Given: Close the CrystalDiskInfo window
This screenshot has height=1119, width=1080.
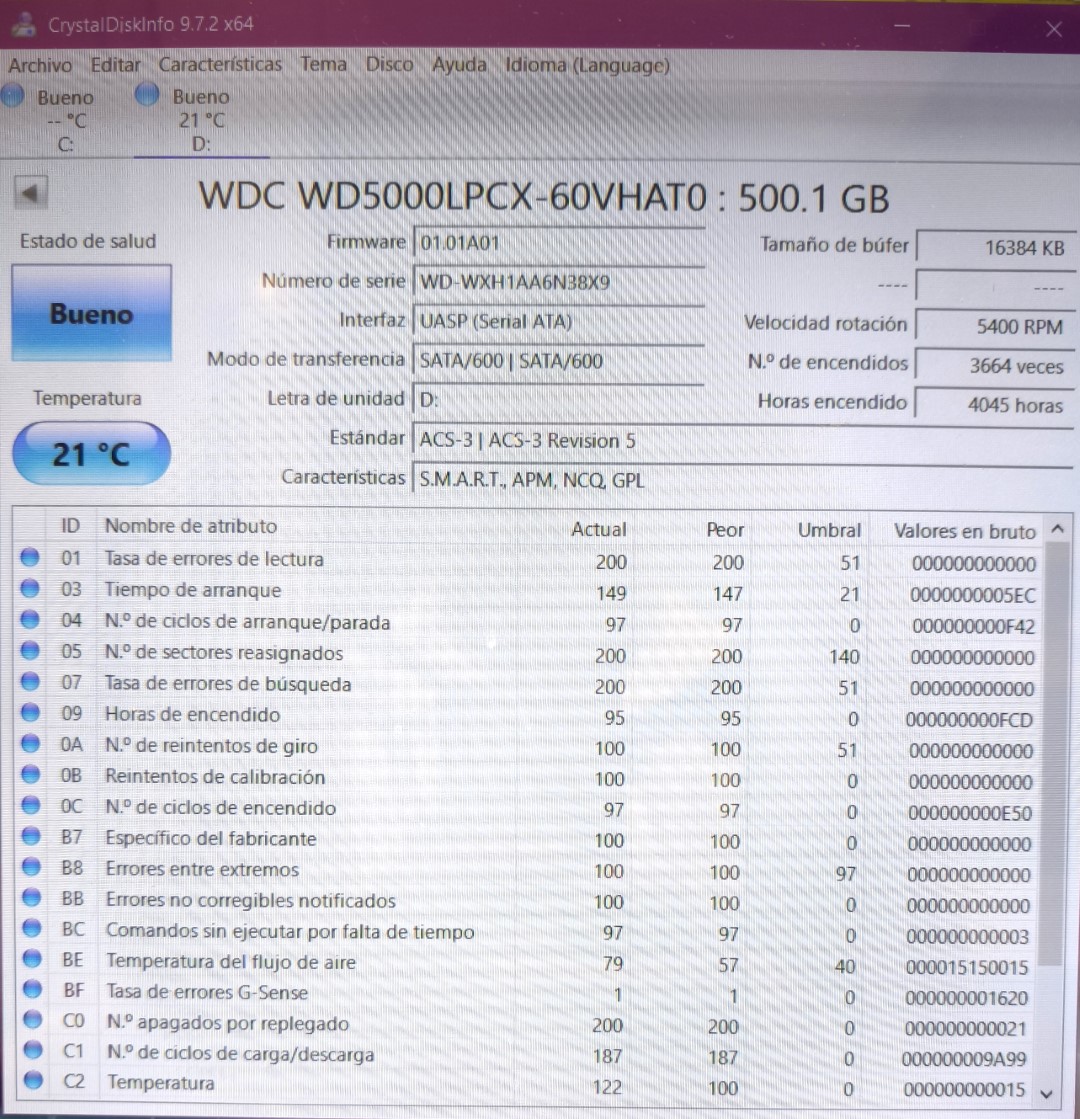Looking at the screenshot, I should tap(1054, 29).
